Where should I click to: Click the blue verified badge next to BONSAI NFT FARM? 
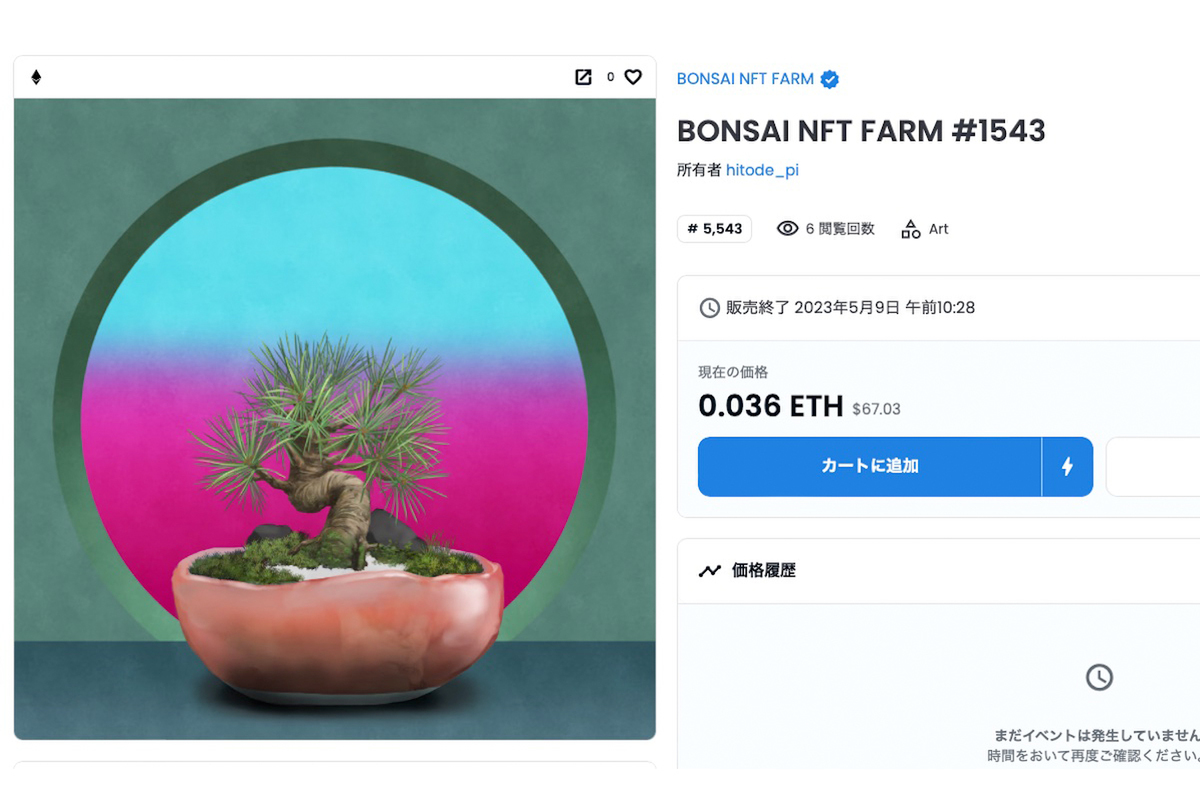point(829,79)
